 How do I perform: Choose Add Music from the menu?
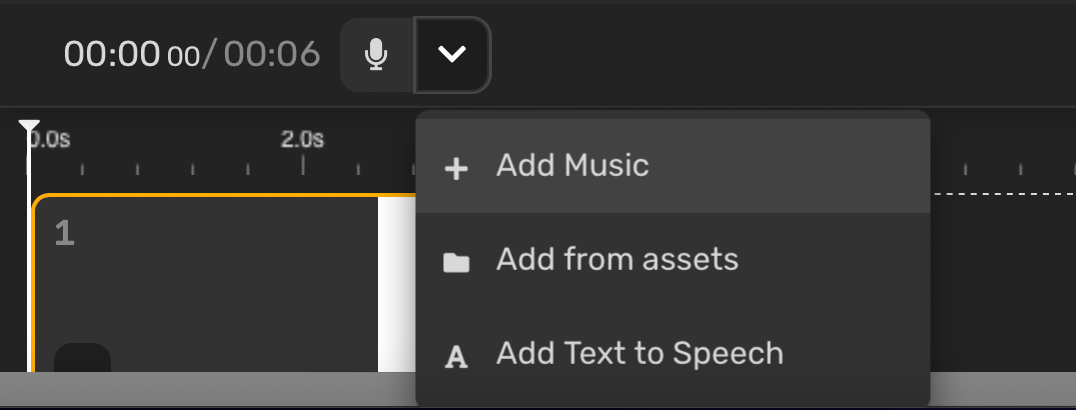tap(672, 166)
